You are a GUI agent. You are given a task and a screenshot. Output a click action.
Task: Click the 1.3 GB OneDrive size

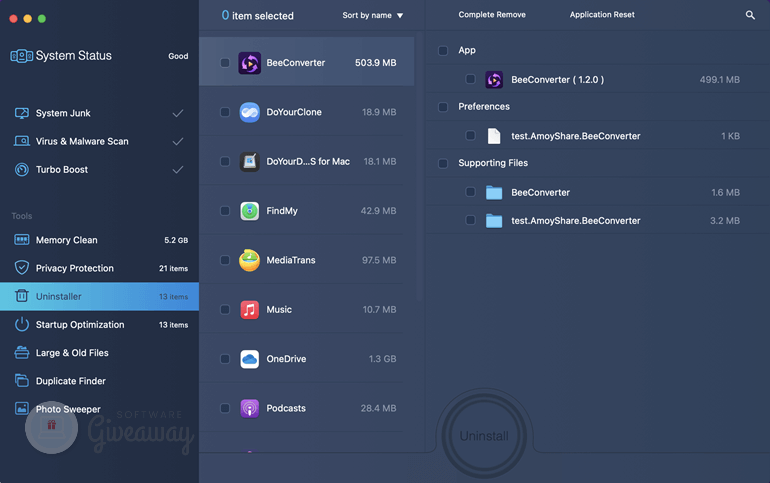point(383,359)
